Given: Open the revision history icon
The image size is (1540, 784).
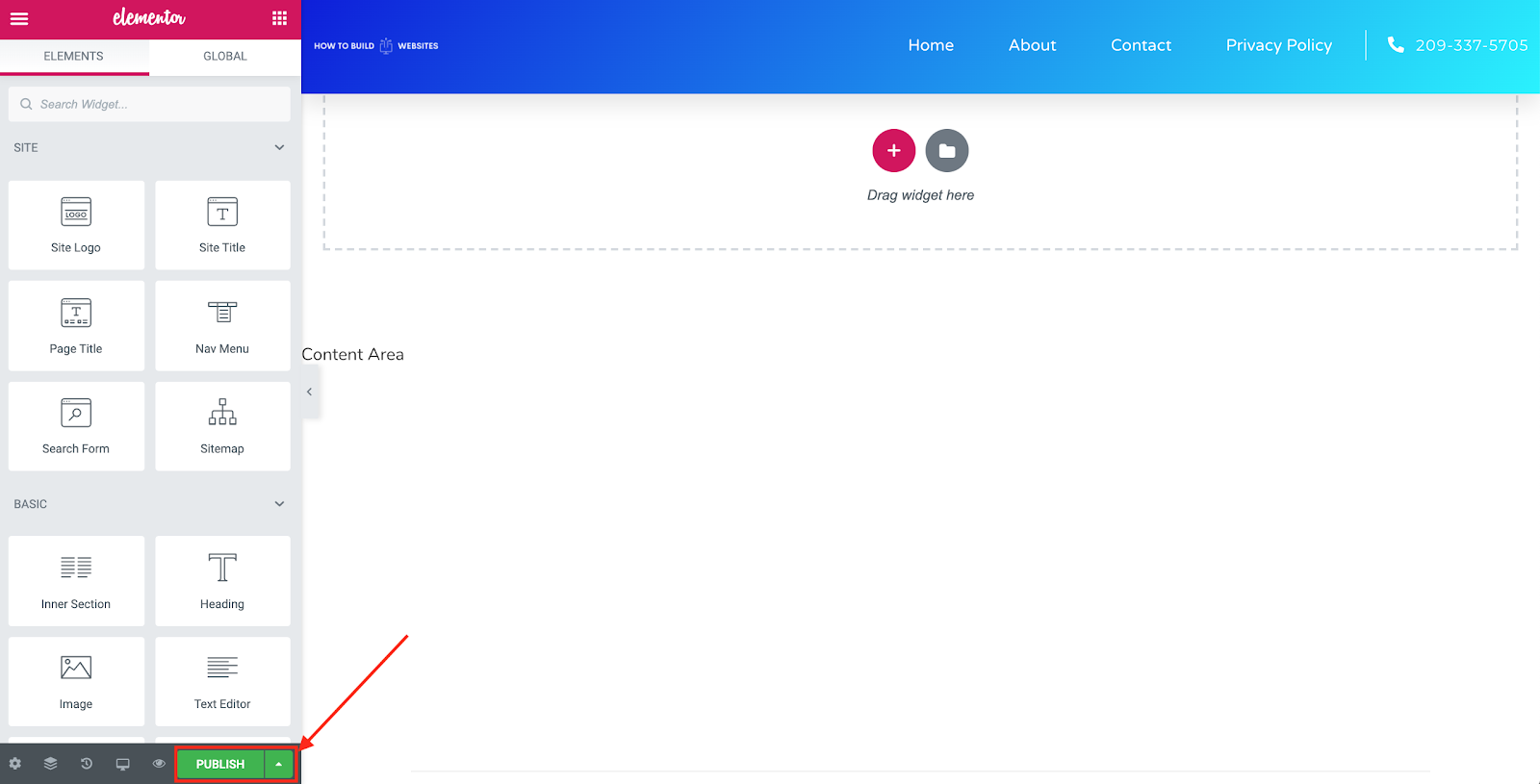Looking at the screenshot, I should 87,764.
